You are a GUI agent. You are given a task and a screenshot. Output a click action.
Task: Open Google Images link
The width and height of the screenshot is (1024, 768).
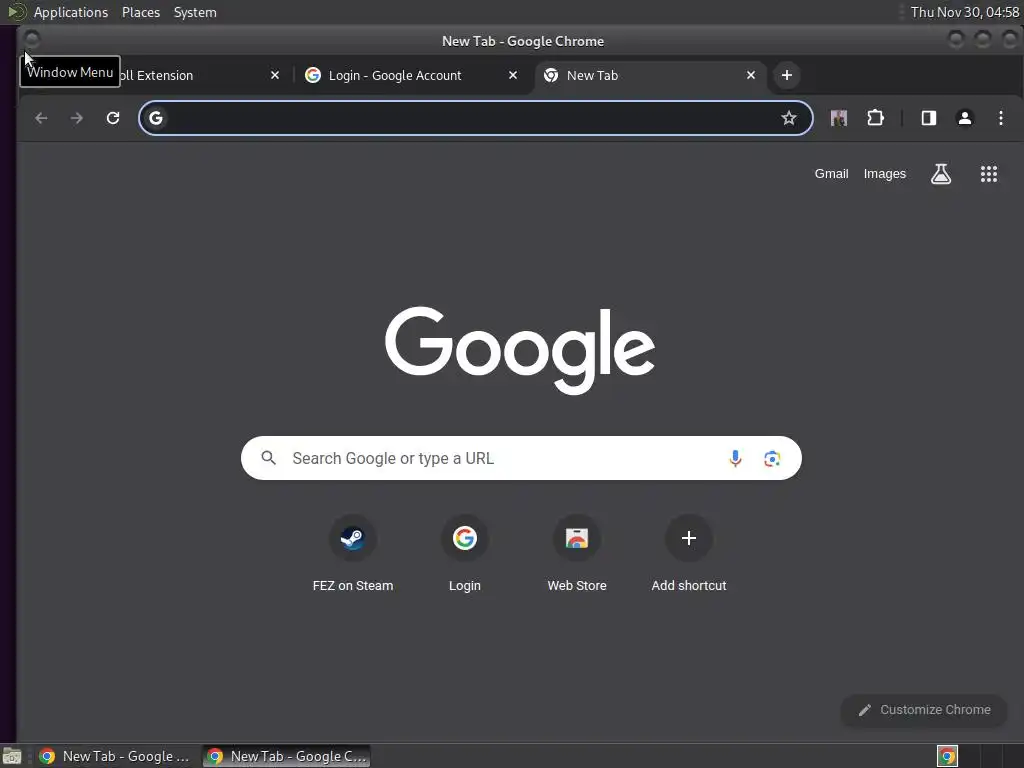(x=885, y=174)
